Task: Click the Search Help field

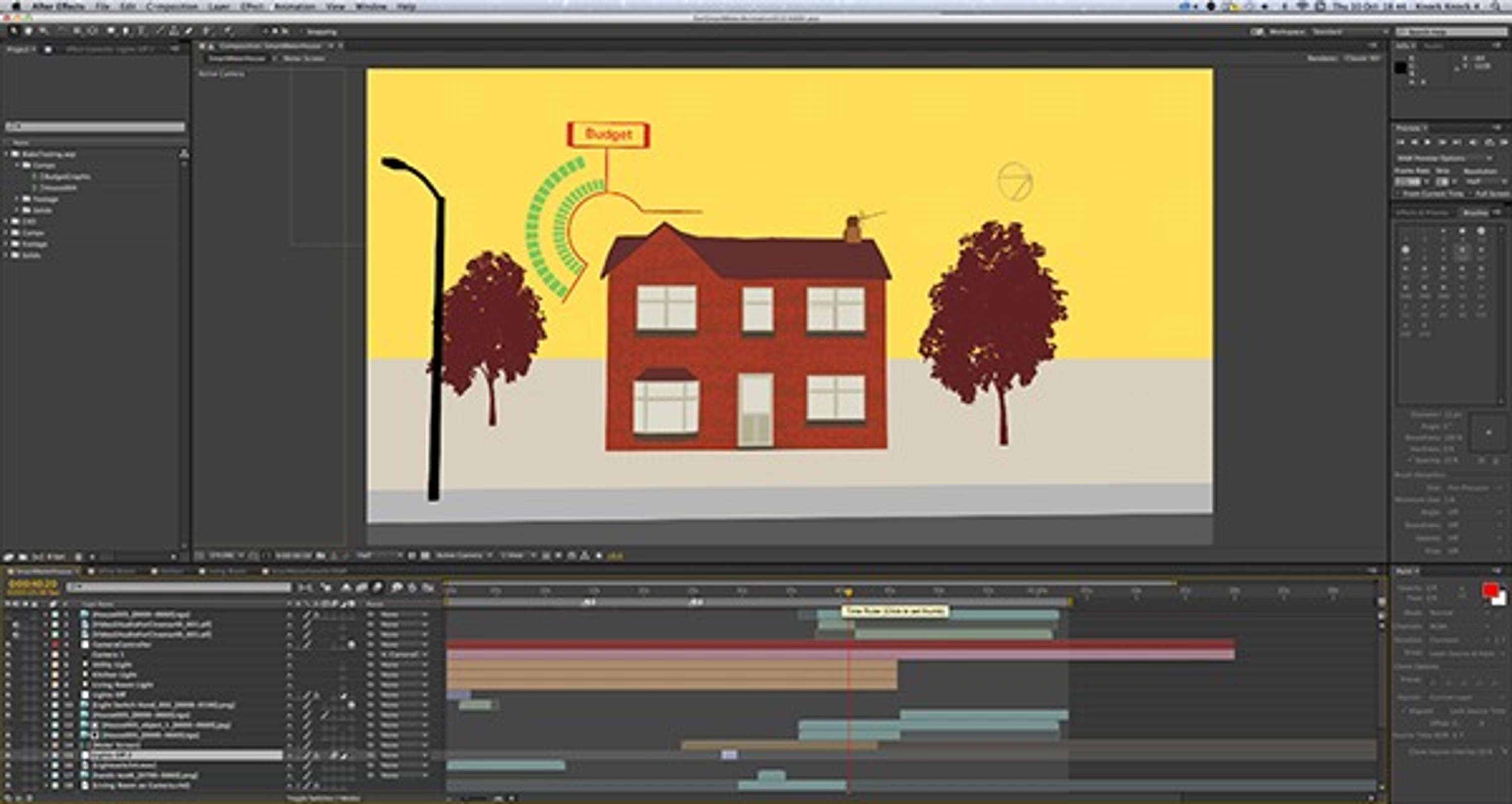Action: click(x=1451, y=32)
